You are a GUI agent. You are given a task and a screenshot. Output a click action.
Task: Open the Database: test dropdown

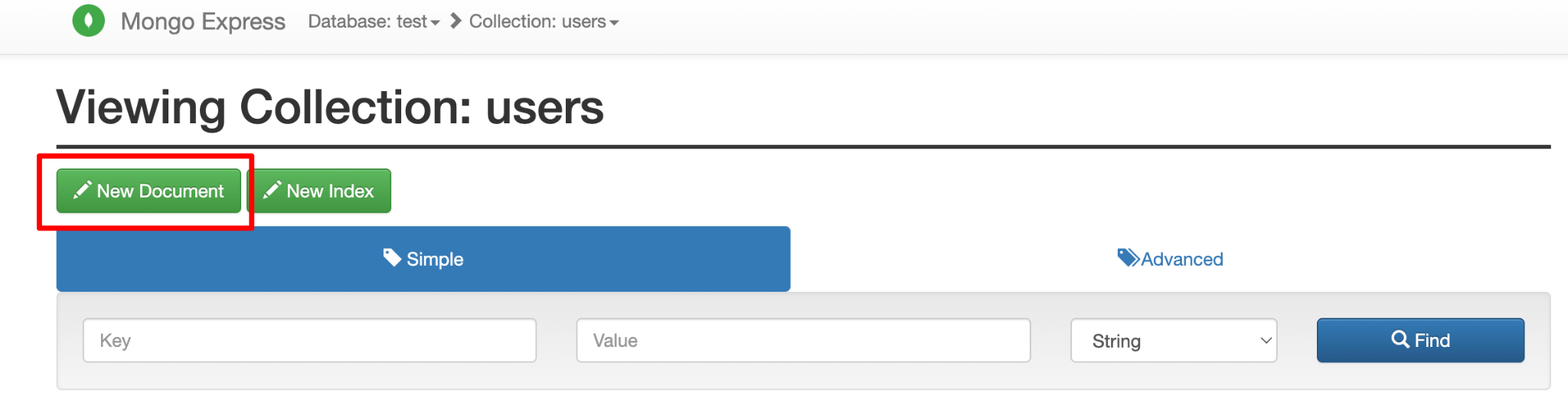pos(374,21)
